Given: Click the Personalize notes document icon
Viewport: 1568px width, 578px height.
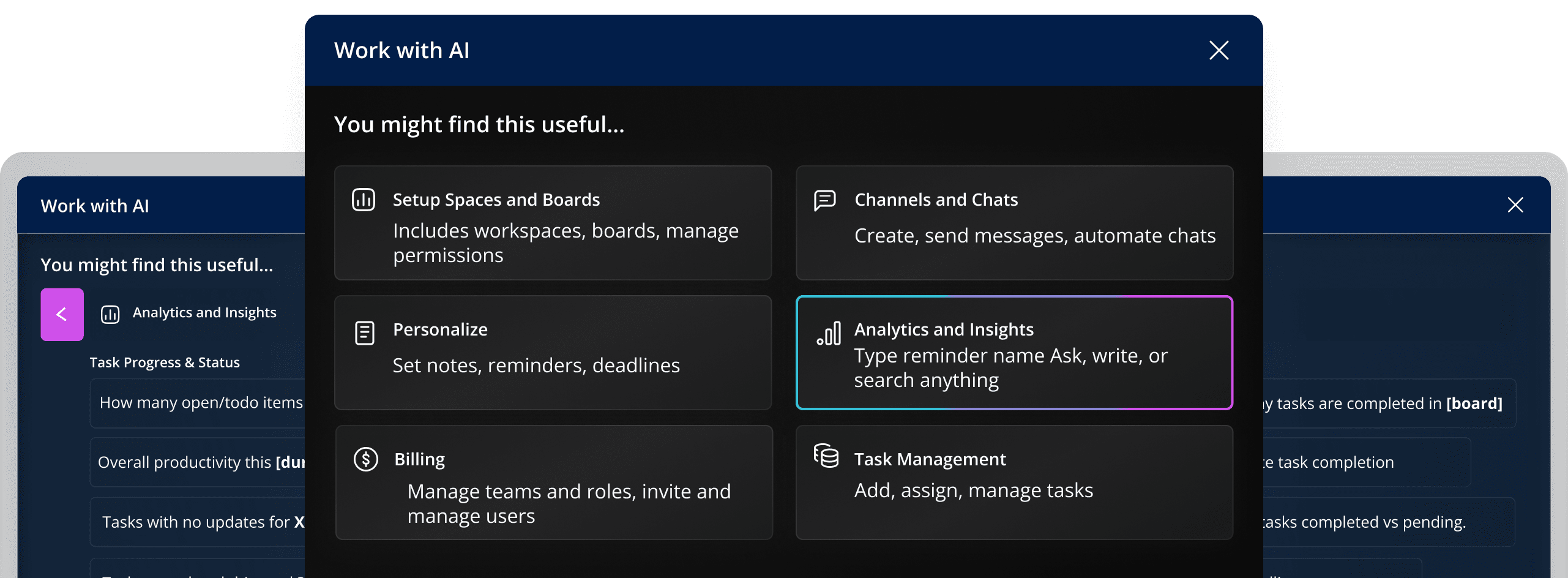Looking at the screenshot, I should 365,333.
